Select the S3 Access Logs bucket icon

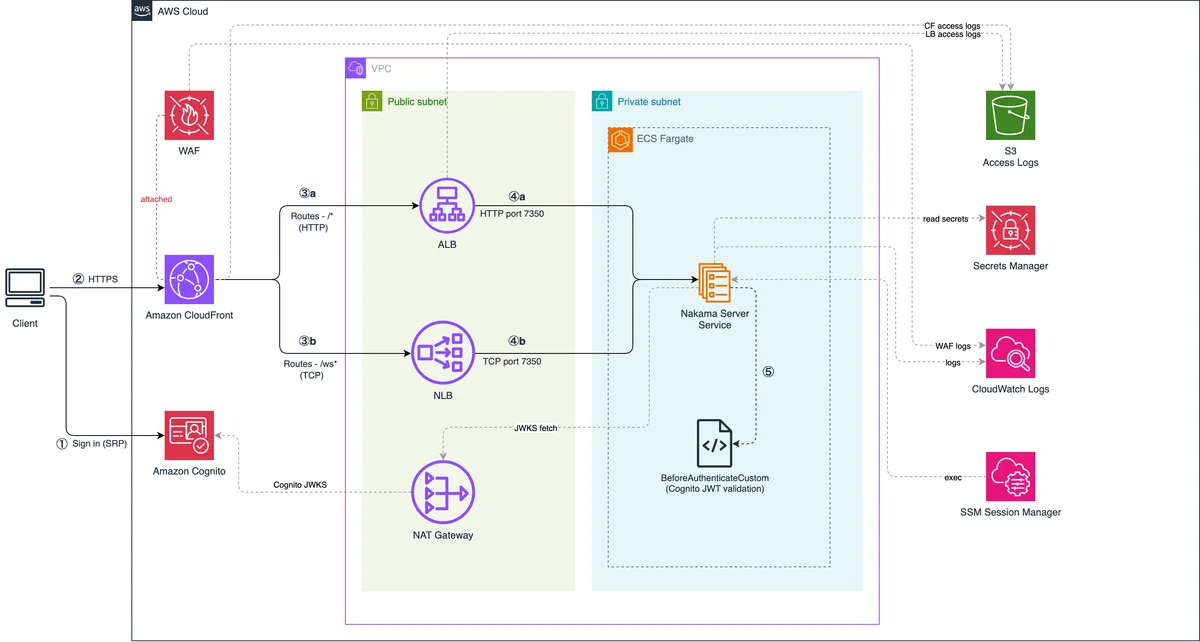(x=1010, y=116)
